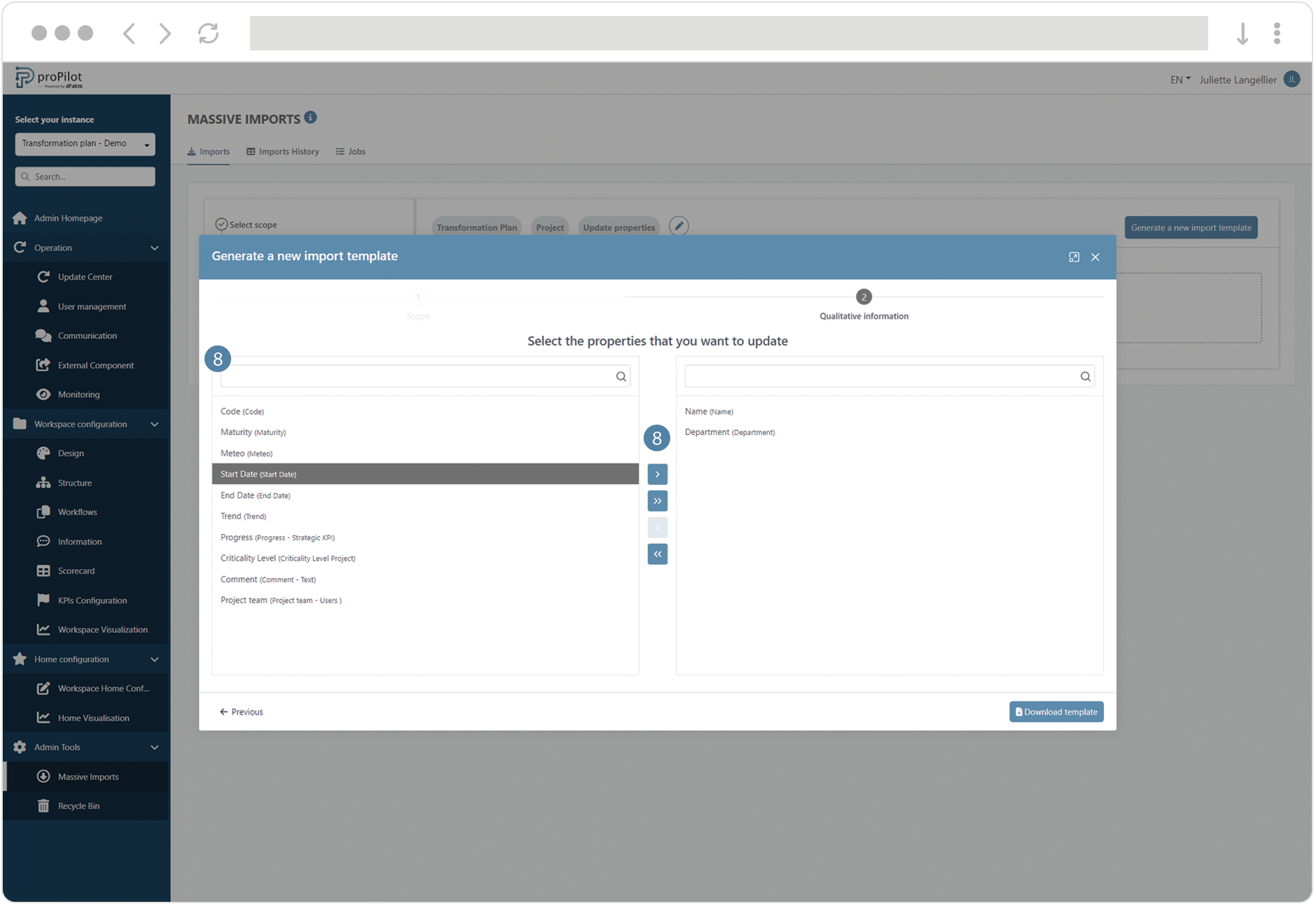Image resolution: width=1316 pixels, height=906 pixels.
Task: Select End Date in available properties list
Action: pos(256,495)
